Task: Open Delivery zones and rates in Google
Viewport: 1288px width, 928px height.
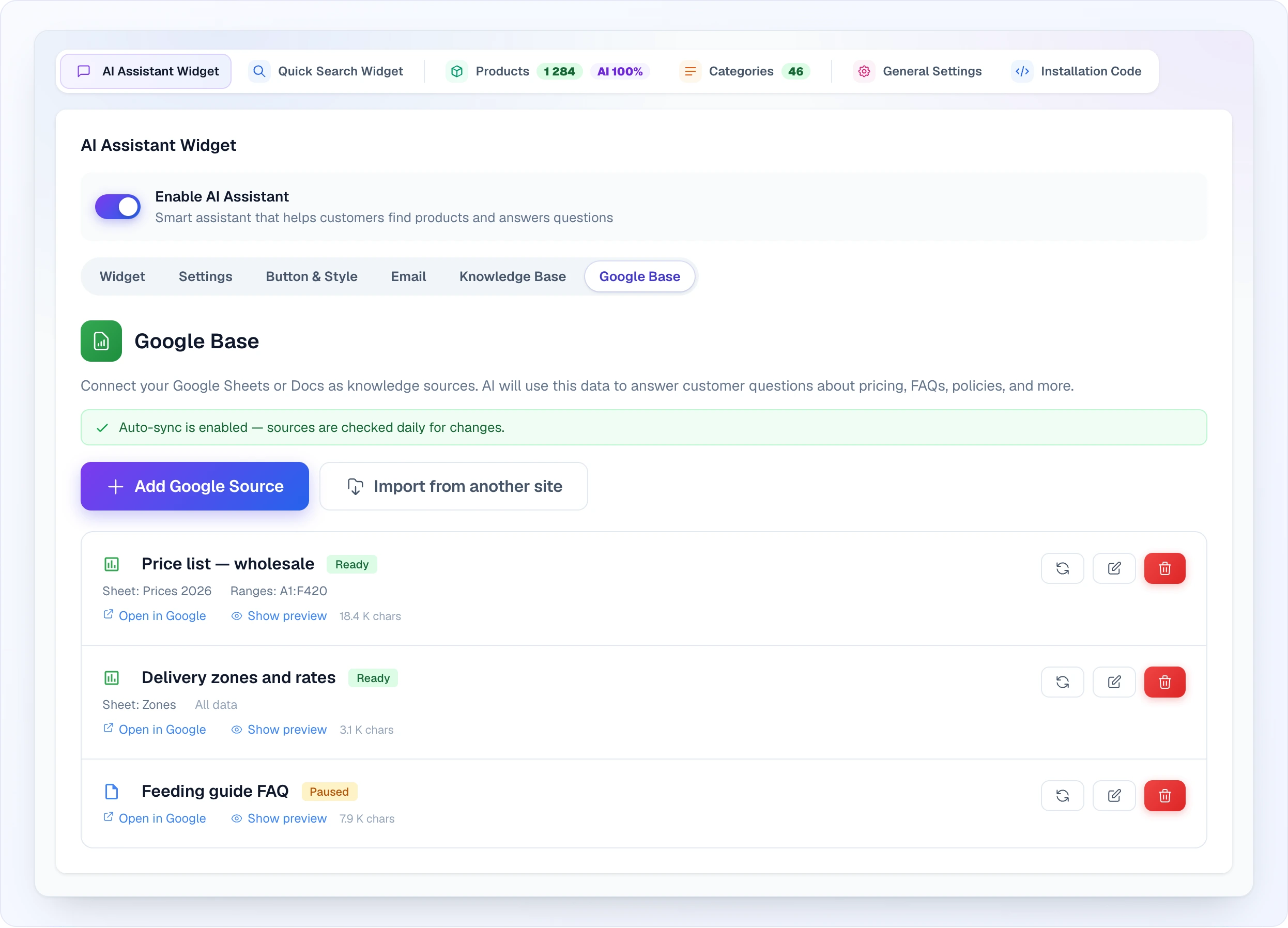Action: tap(155, 730)
